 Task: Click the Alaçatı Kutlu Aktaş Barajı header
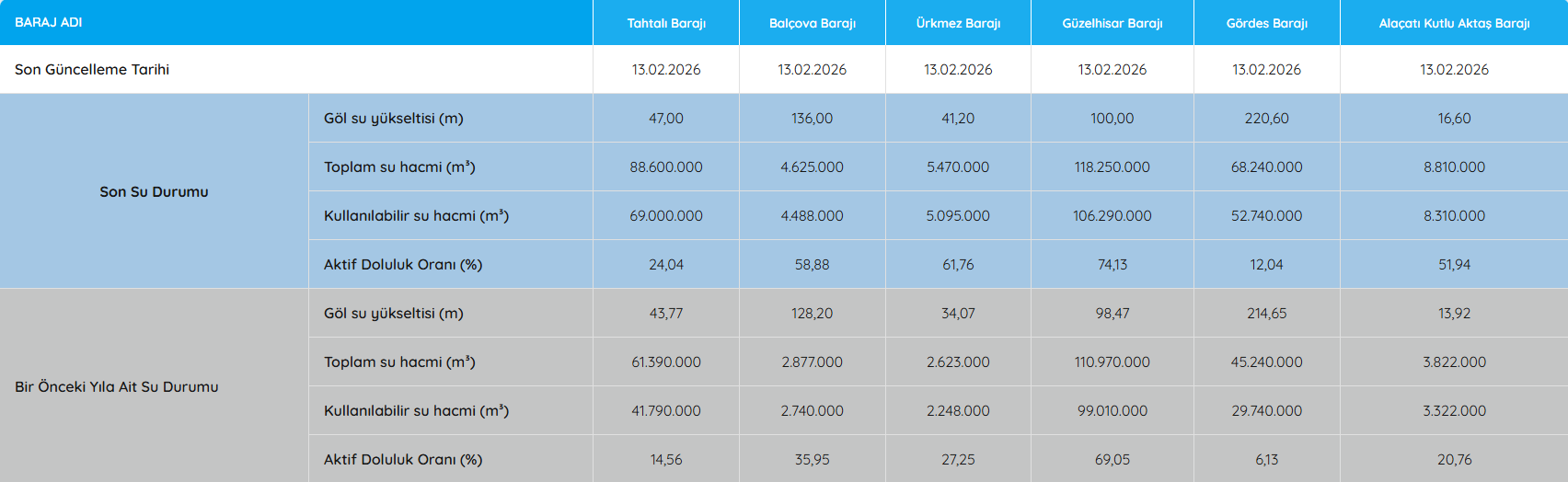(x=1454, y=23)
